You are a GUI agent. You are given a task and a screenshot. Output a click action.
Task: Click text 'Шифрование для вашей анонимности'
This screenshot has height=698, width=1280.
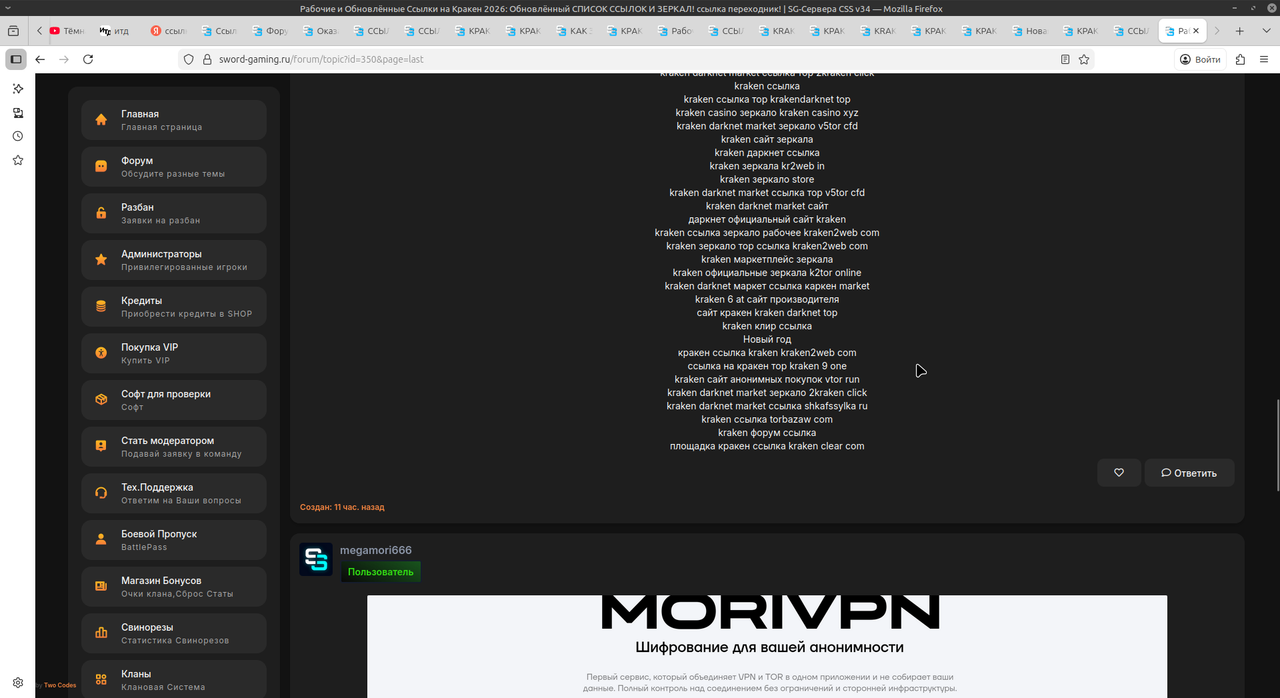(770, 647)
